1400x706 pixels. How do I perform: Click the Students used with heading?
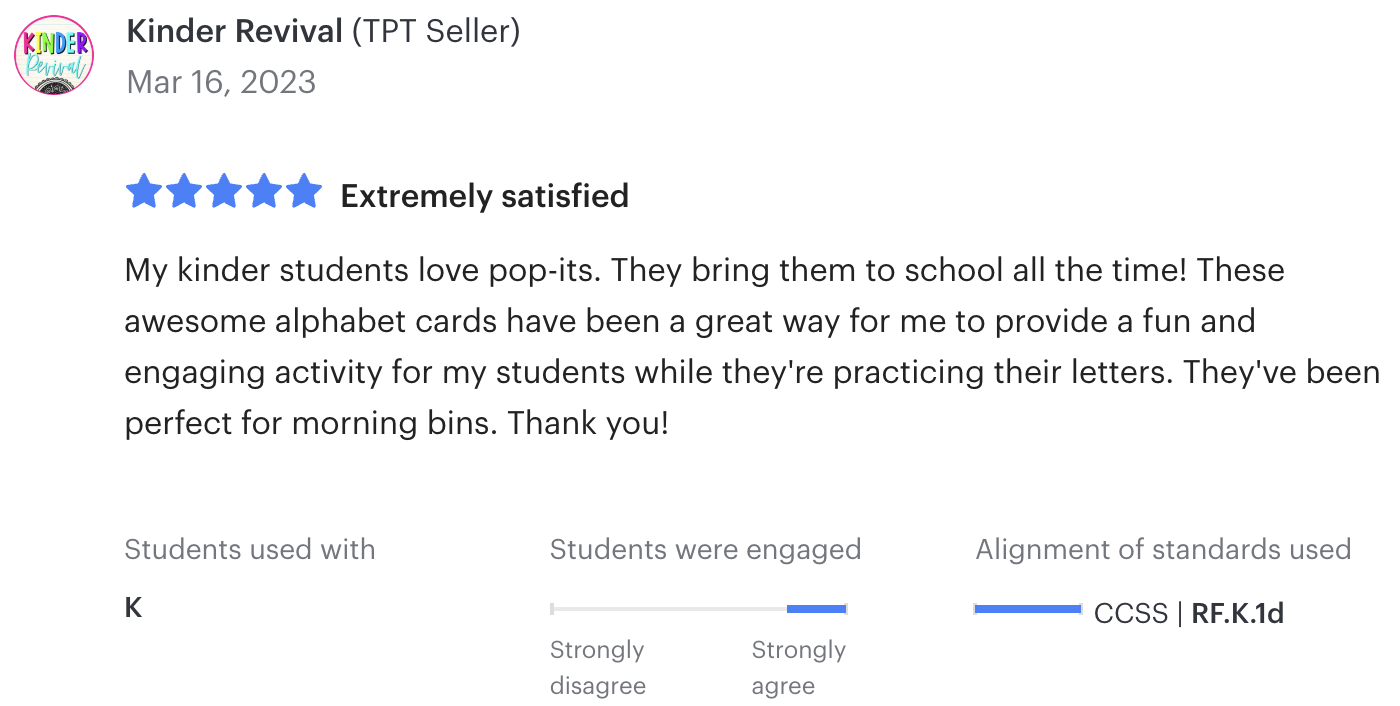click(250, 549)
